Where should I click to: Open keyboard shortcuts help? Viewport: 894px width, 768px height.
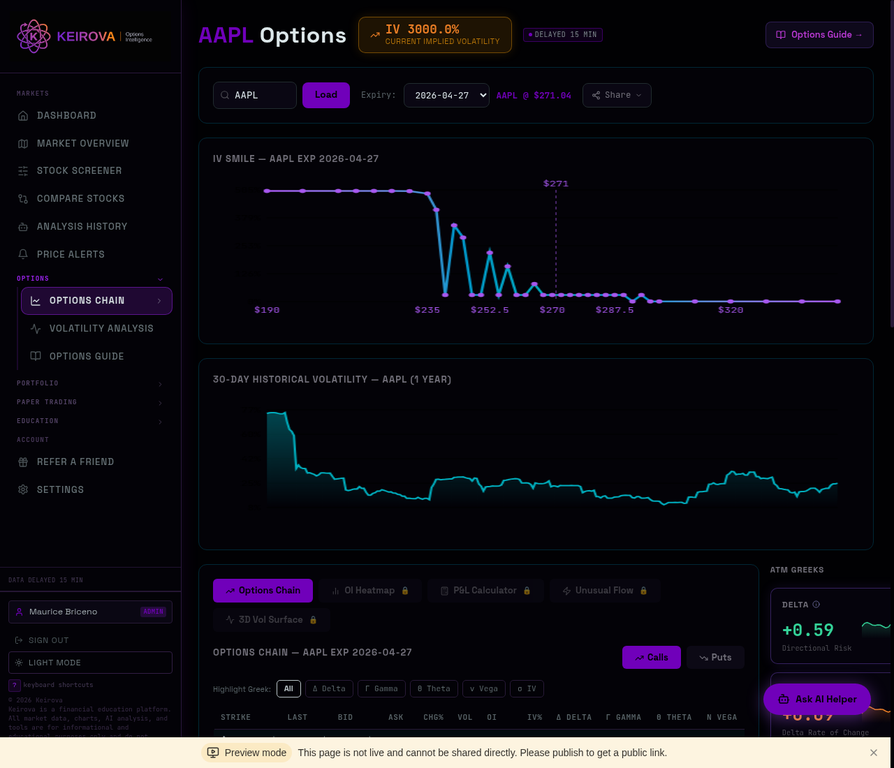51,685
